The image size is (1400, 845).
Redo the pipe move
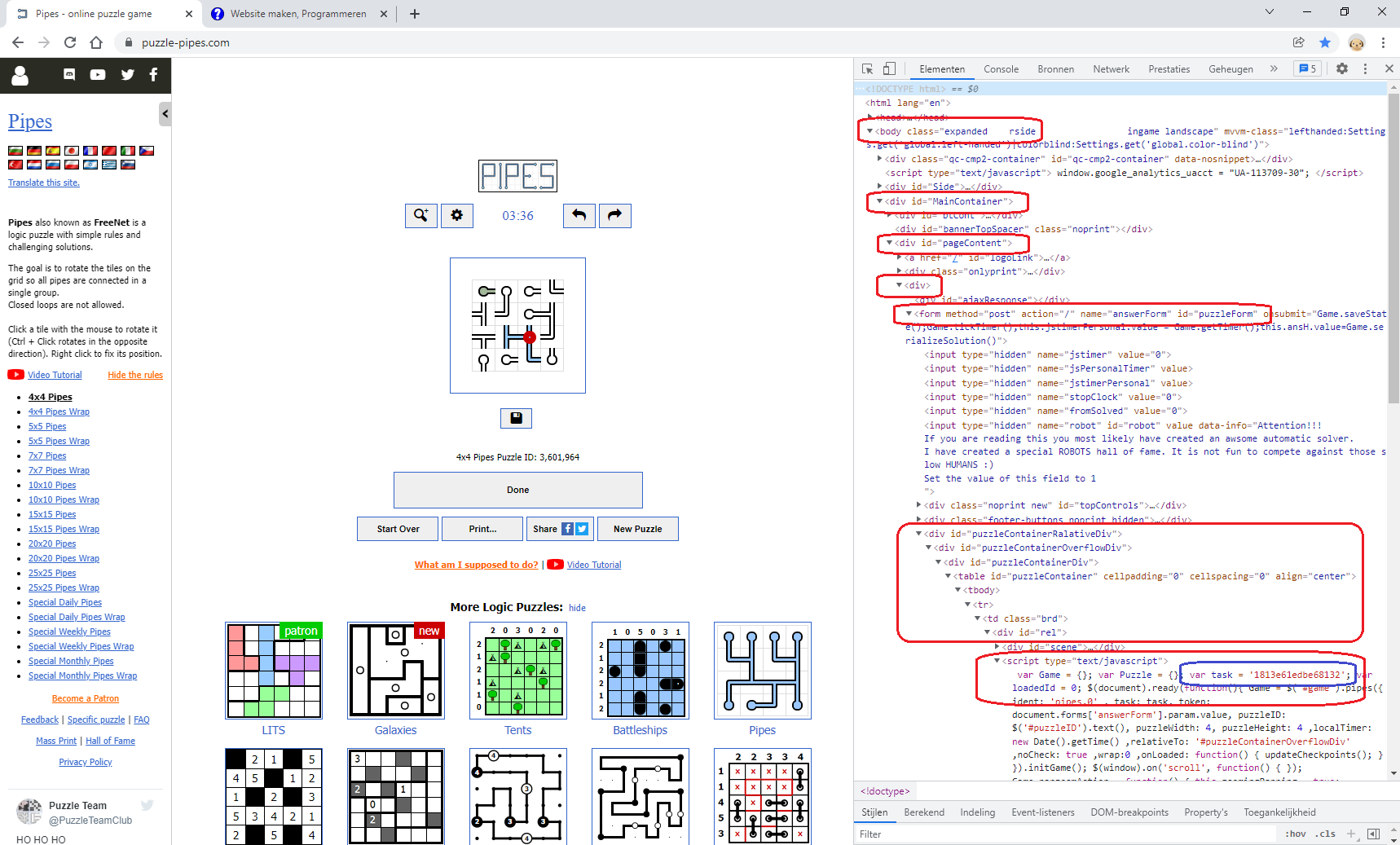tap(615, 215)
